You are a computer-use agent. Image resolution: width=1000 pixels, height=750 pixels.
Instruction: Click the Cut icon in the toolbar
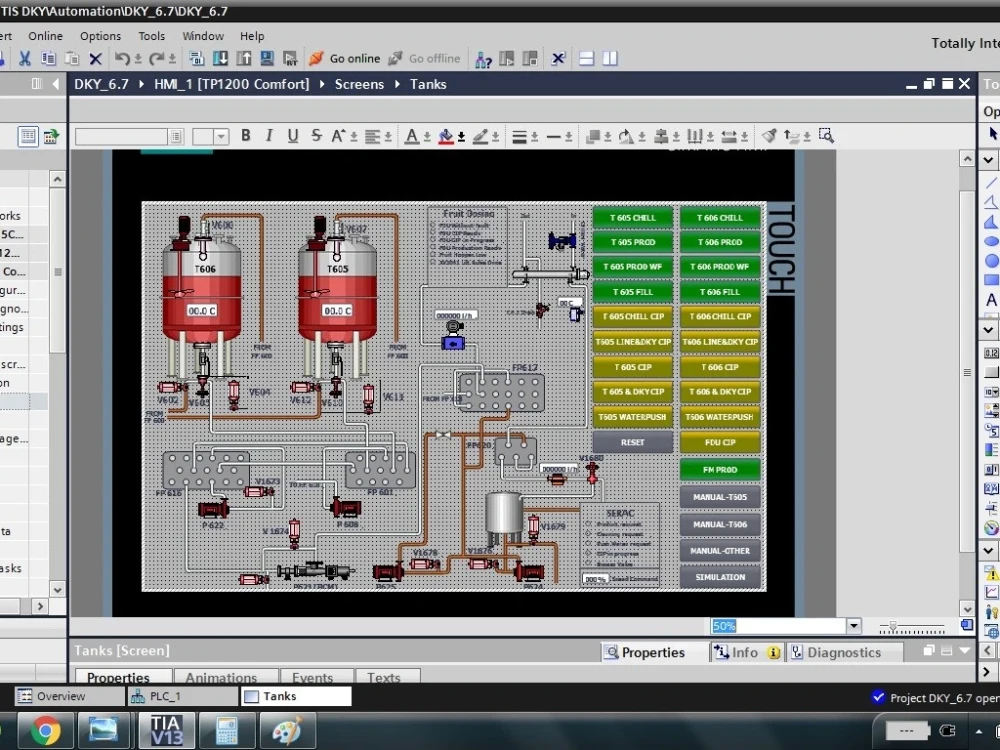(24, 58)
